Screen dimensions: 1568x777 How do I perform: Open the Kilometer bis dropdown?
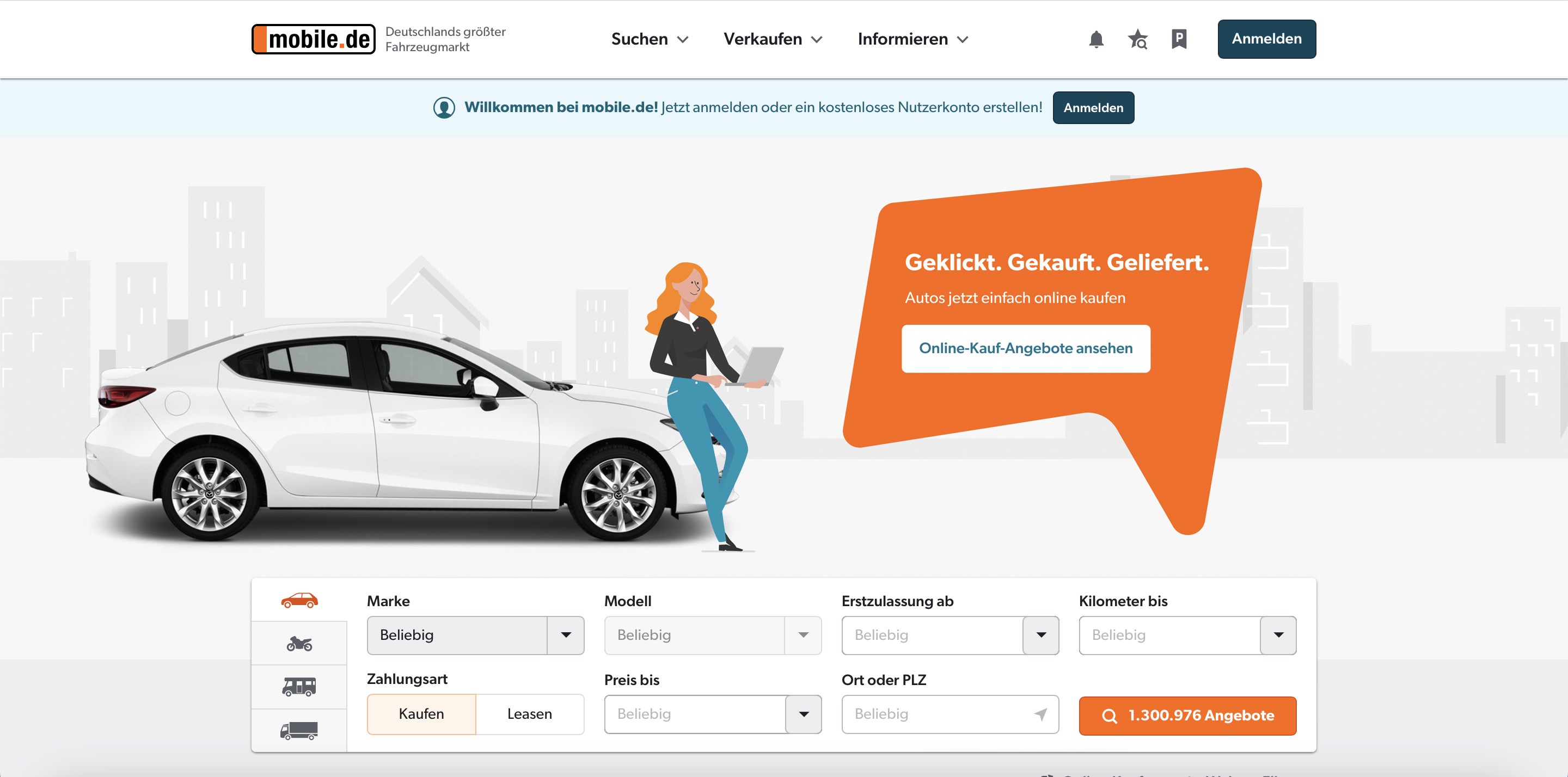pos(1187,635)
